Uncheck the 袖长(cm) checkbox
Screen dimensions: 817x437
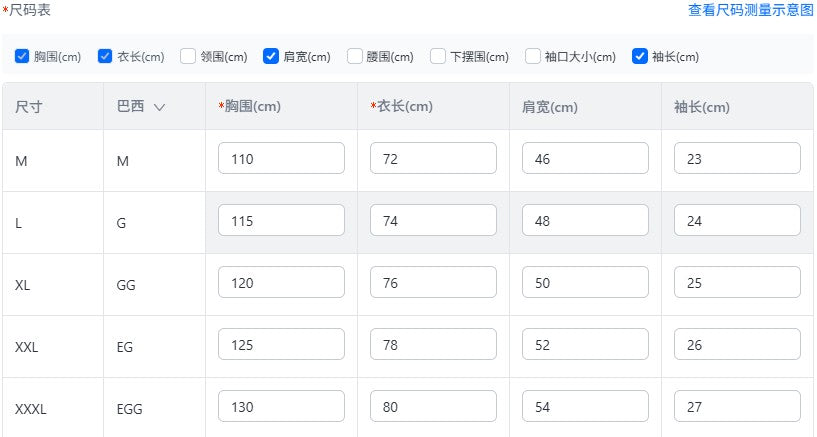pyautogui.click(x=640, y=57)
